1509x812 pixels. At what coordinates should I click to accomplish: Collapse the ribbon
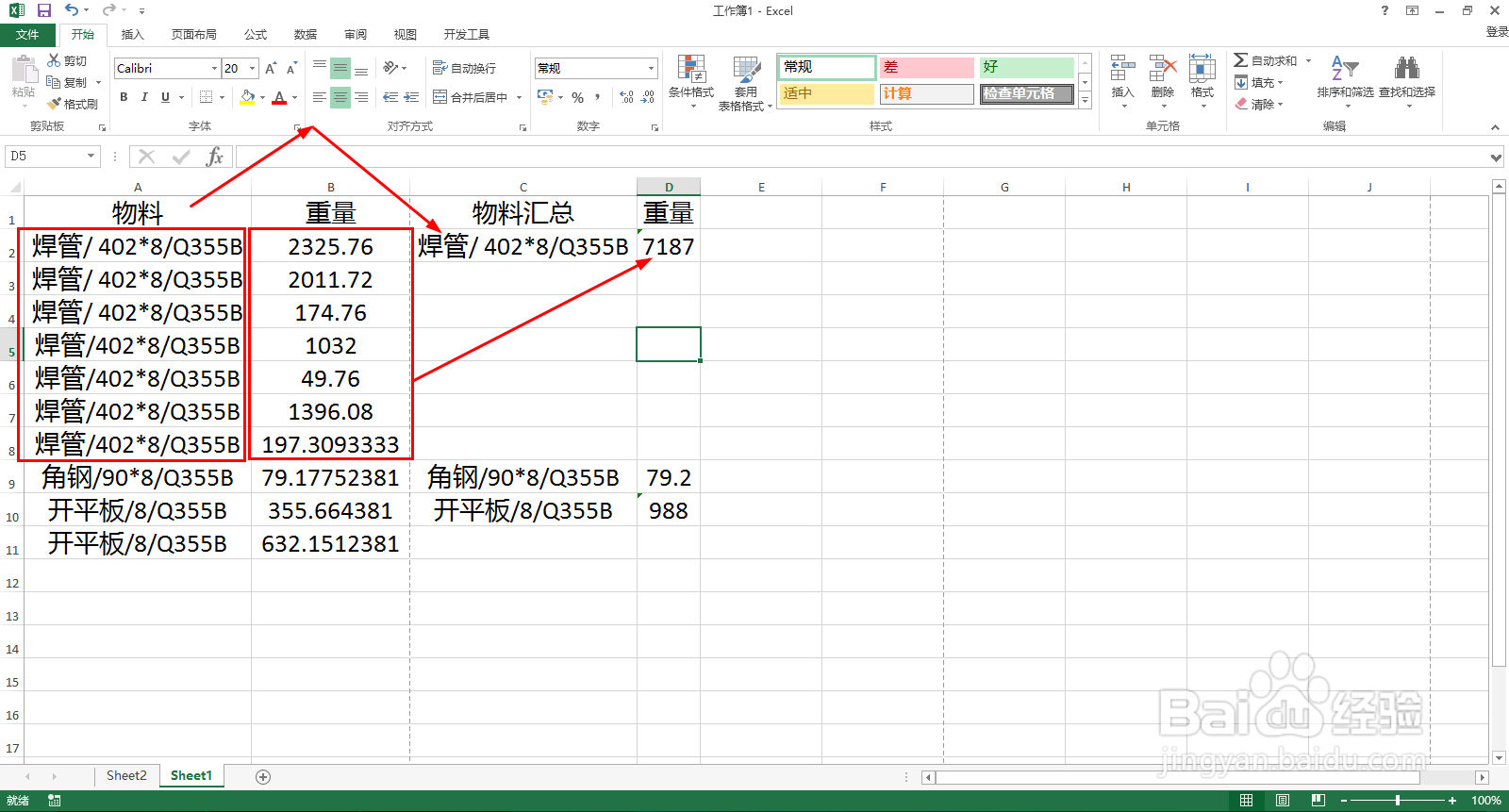pos(1495,127)
